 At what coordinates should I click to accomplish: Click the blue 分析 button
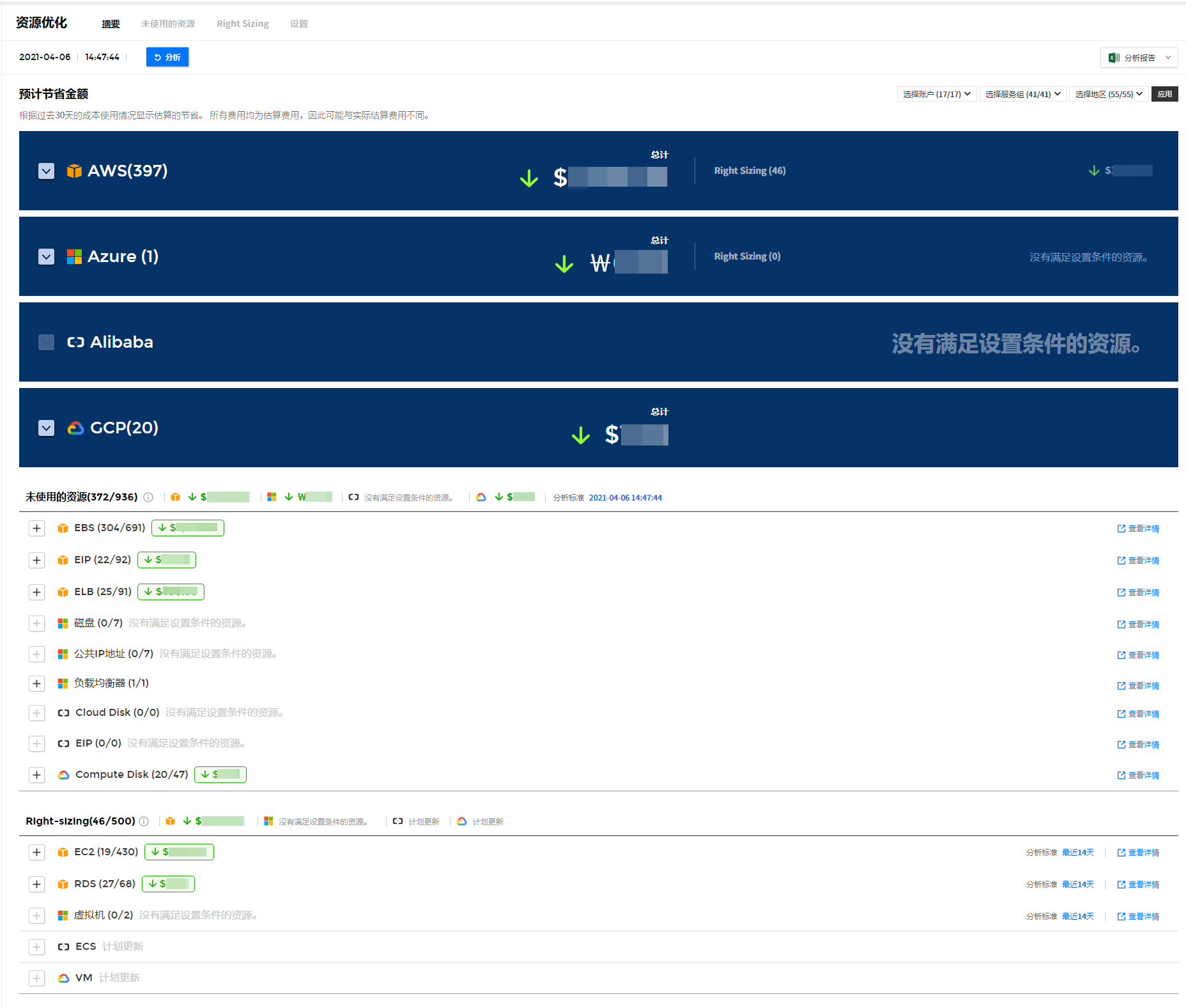pos(167,57)
